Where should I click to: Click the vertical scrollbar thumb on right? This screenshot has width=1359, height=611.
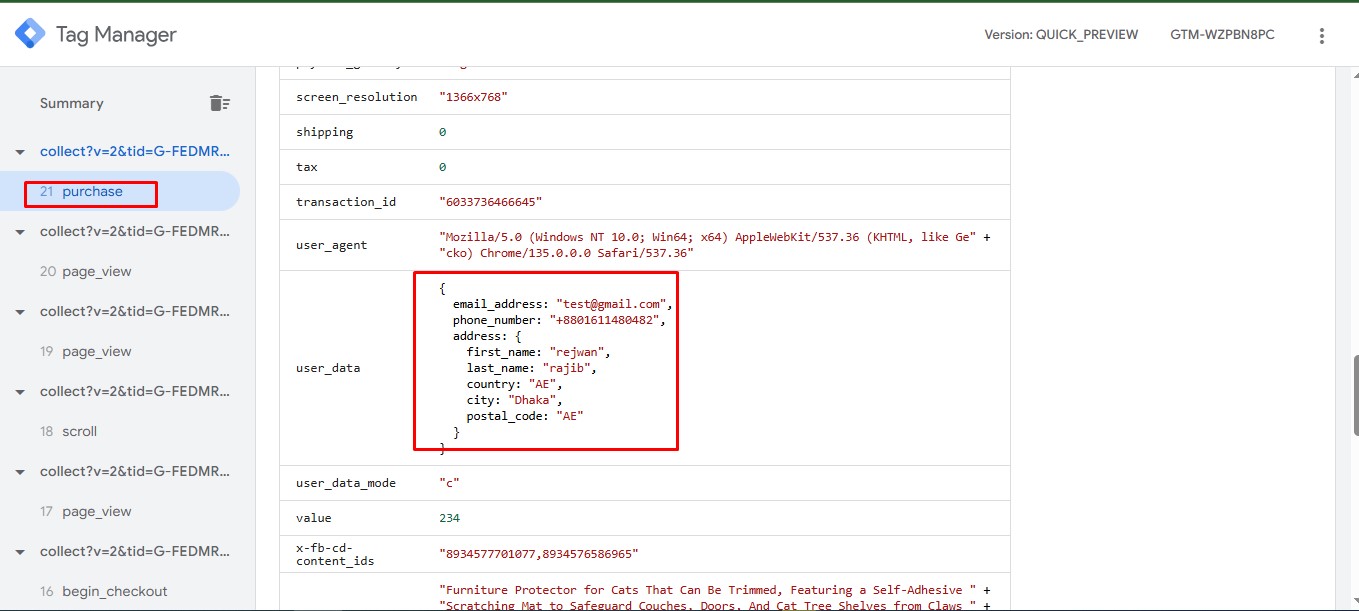(1354, 395)
